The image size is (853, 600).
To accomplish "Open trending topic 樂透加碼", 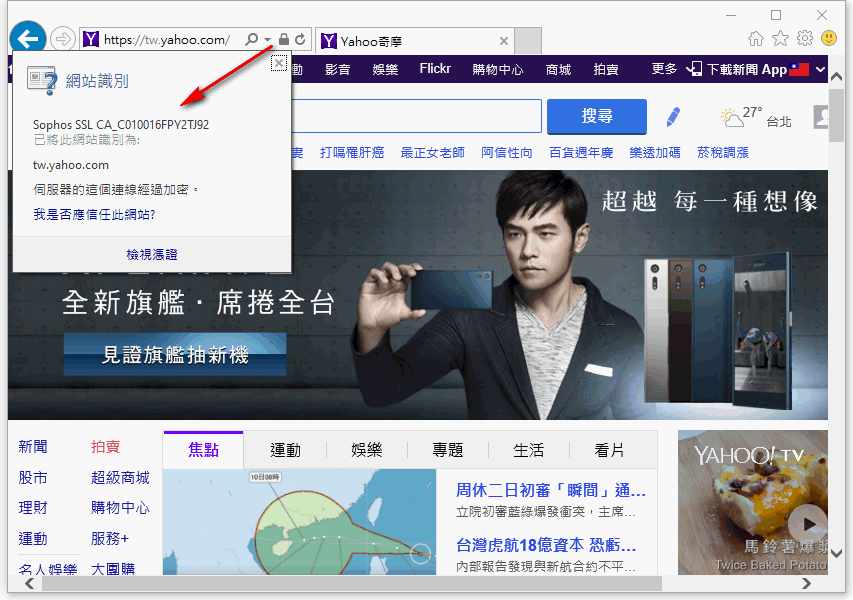I will (655, 152).
